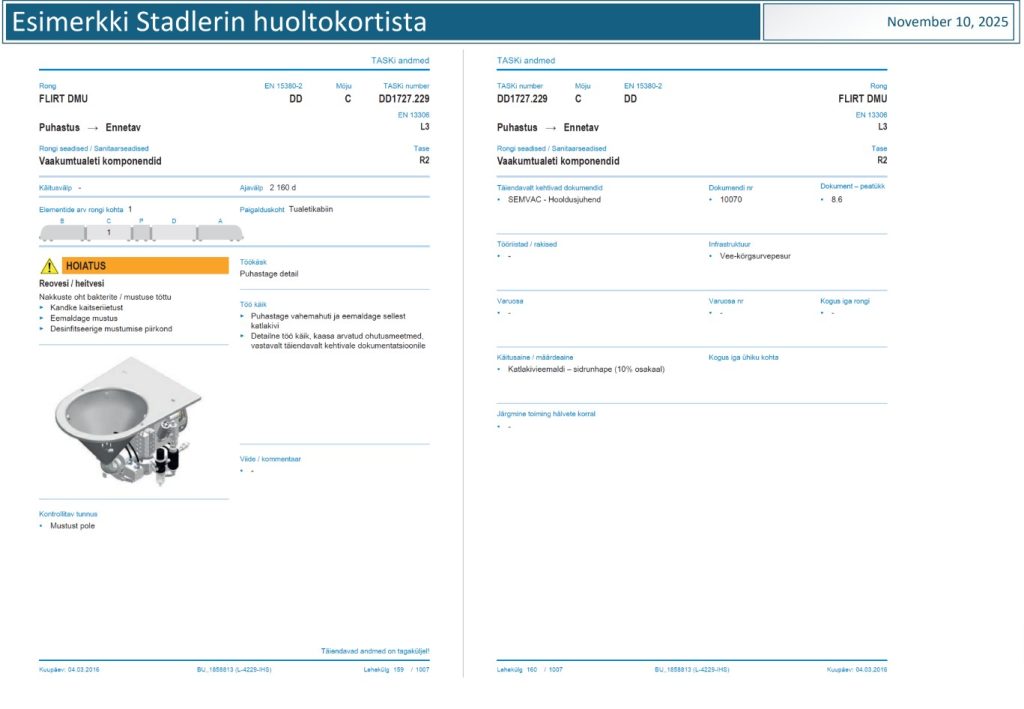Screen dimensions: 1024x709
Task: Click the Vee-kõrgsurvepesur infrastructure entry
Action: click(x=755, y=256)
